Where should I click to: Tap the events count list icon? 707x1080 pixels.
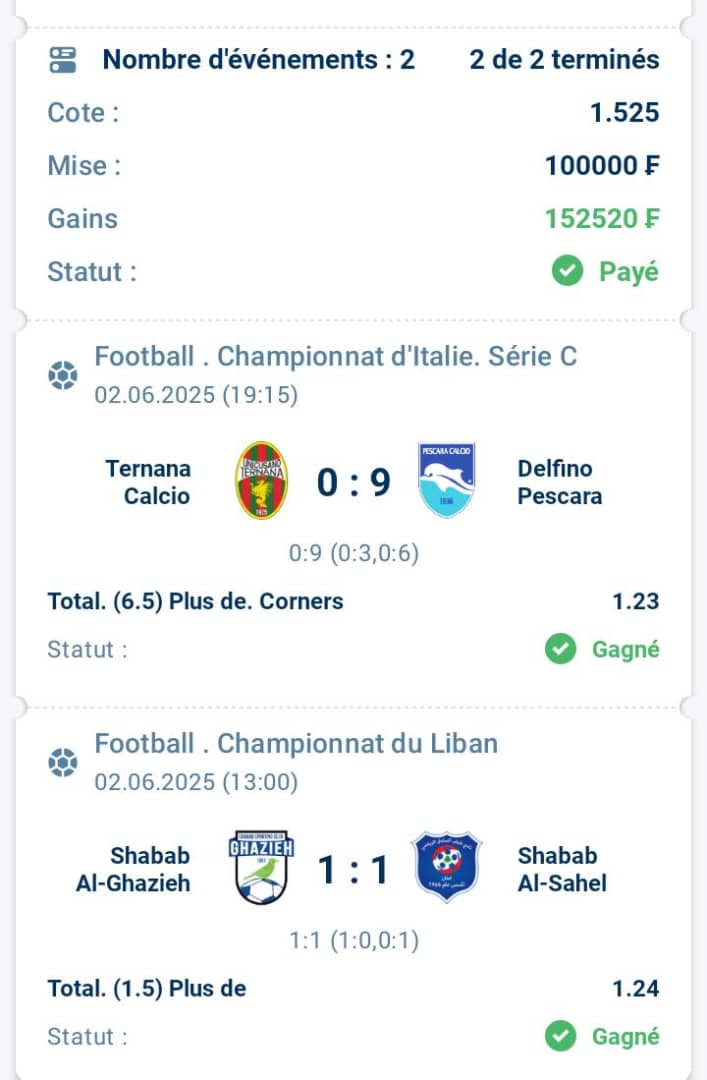63,60
